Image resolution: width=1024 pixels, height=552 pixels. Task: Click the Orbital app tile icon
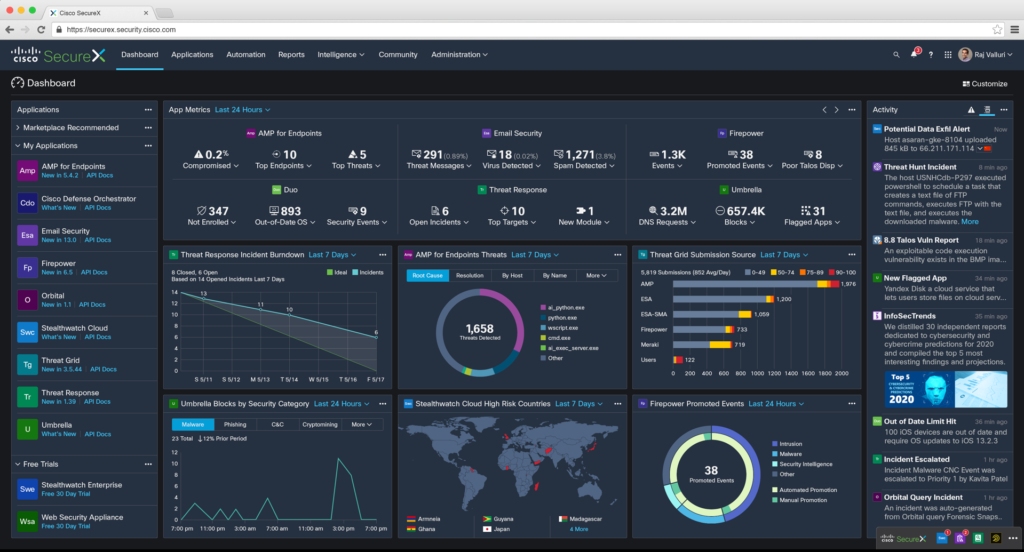point(27,301)
